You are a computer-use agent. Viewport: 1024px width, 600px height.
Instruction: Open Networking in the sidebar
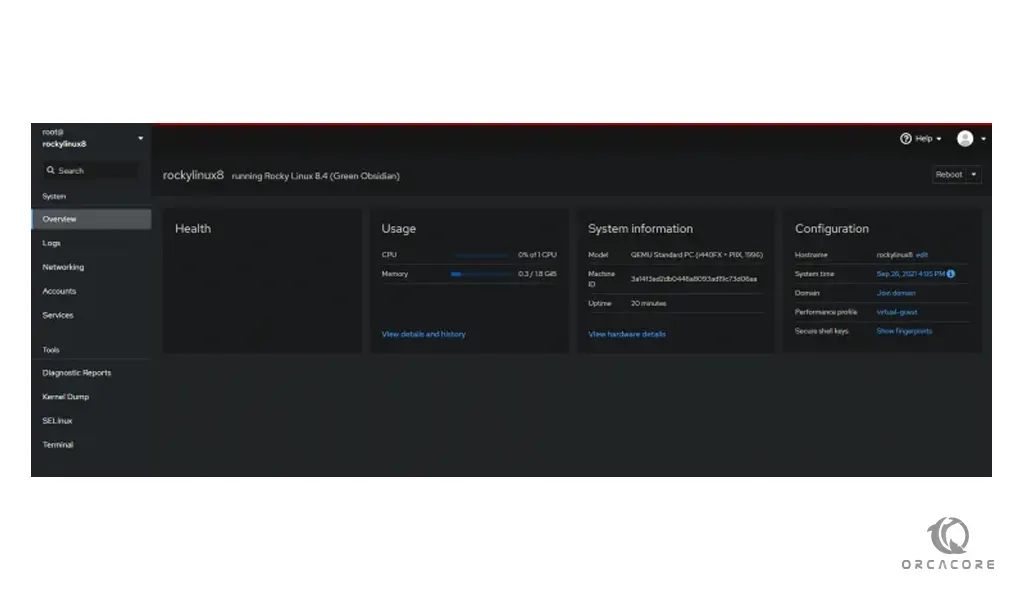point(63,267)
